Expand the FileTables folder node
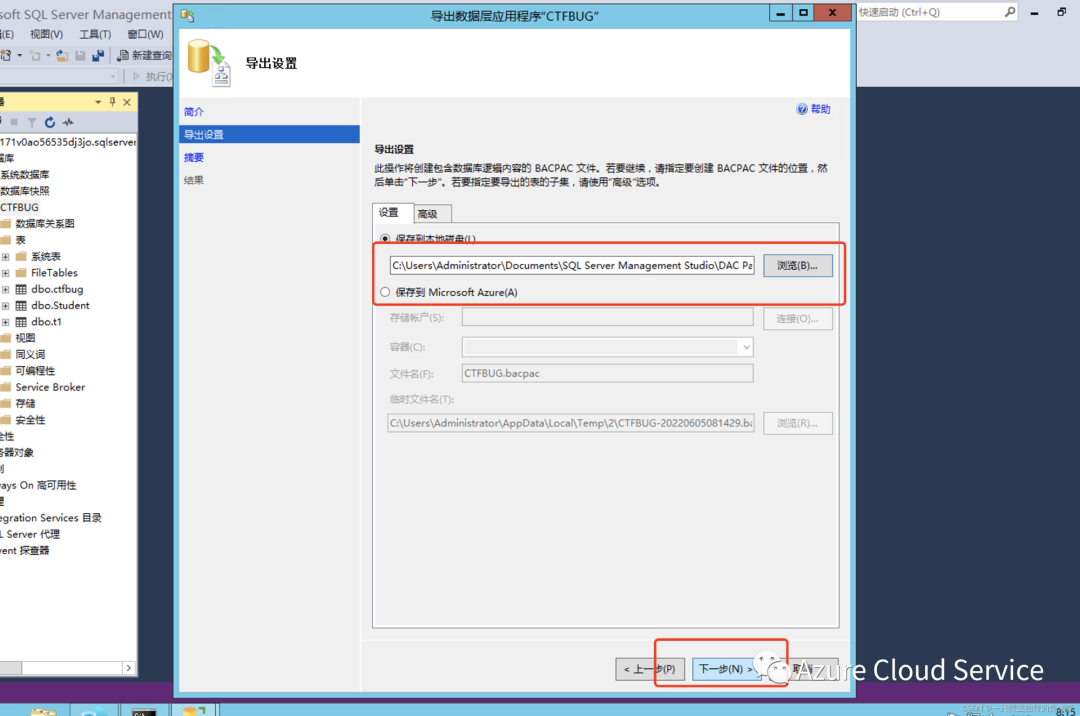The image size is (1080, 716). point(6,273)
